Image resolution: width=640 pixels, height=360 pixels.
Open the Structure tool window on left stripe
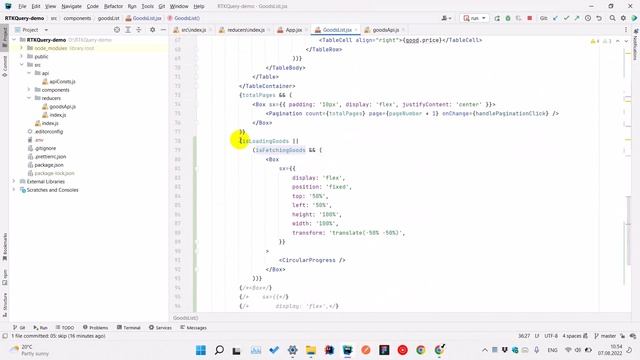4,304
